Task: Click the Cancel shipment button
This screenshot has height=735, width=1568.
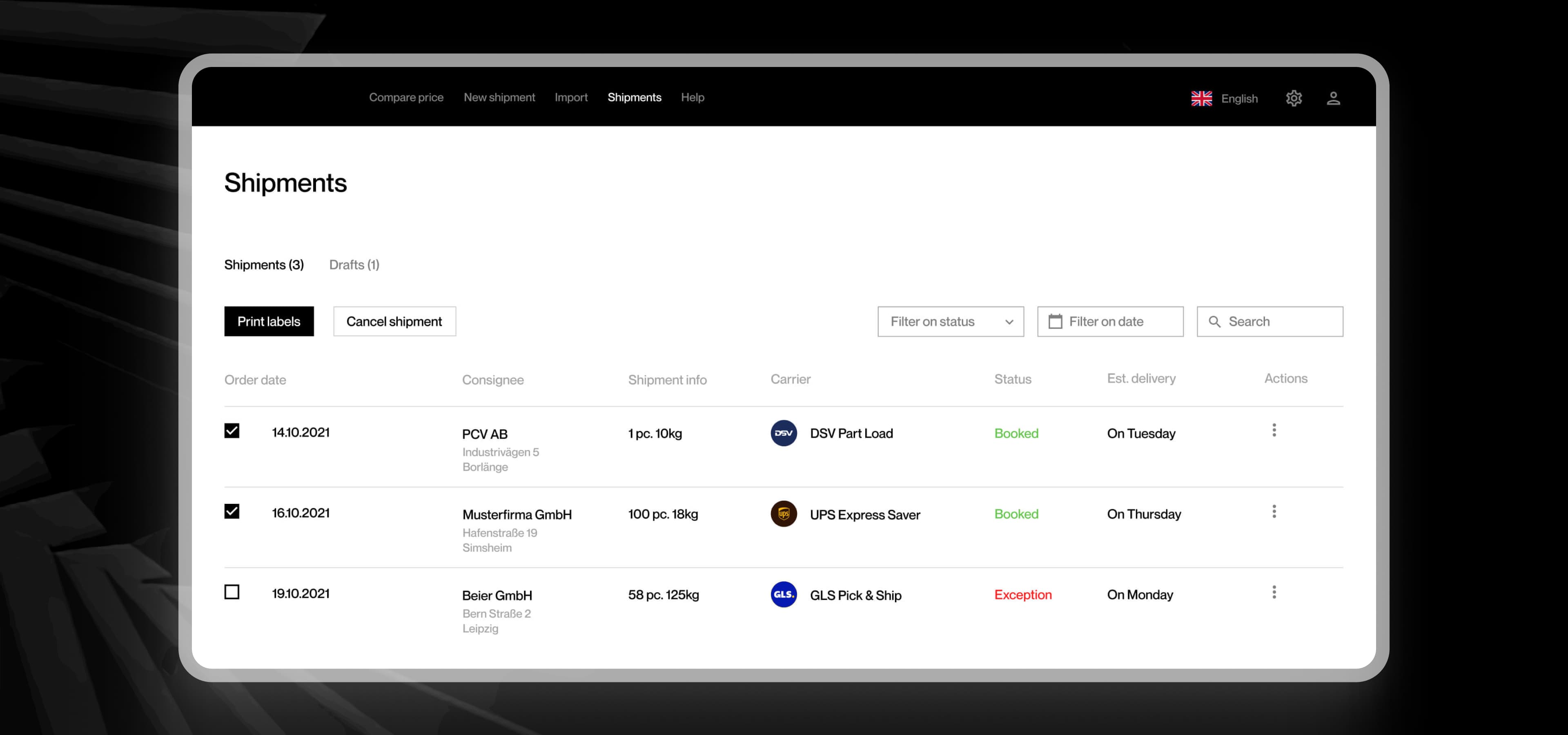Action: pos(394,321)
